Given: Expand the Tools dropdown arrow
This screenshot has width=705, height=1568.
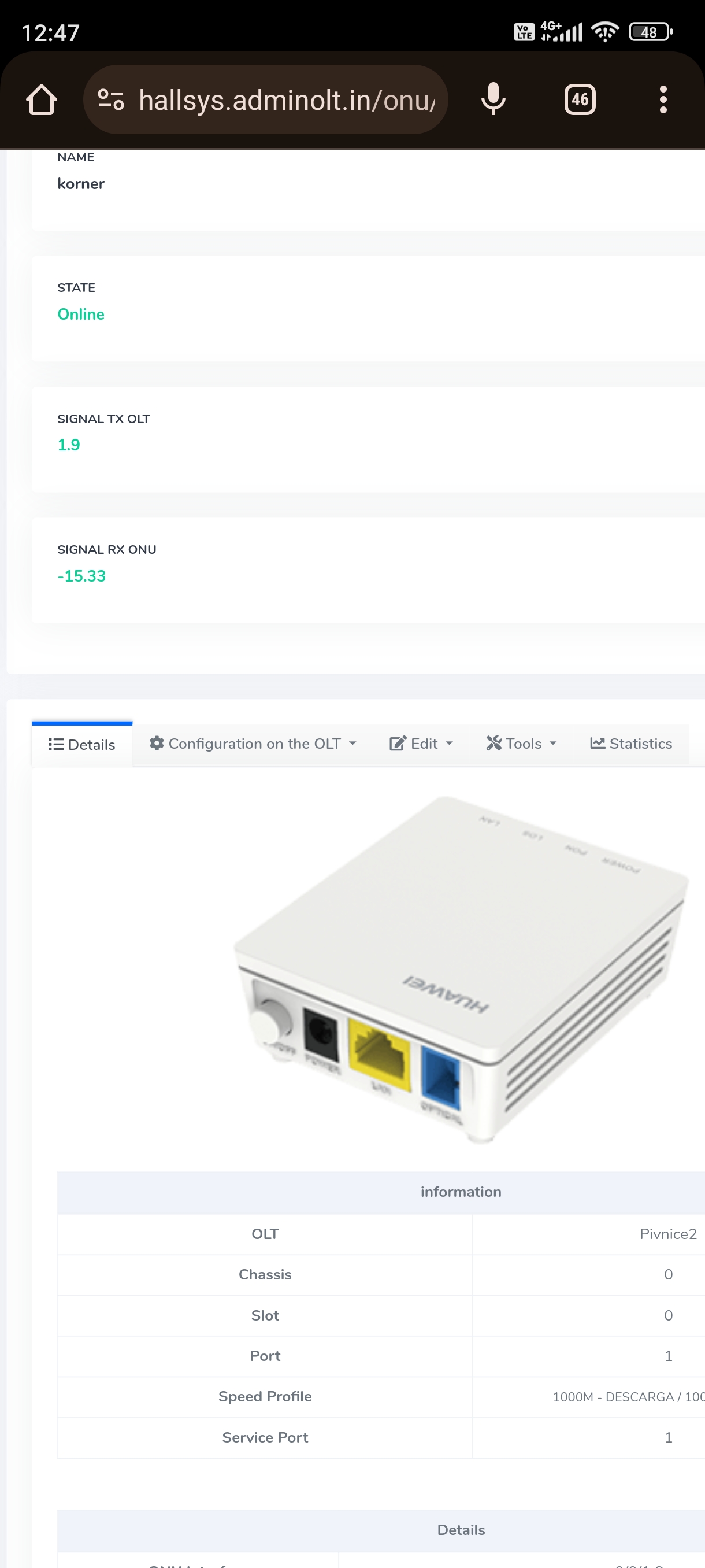Looking at the screenshot, I should coord(553,743).
